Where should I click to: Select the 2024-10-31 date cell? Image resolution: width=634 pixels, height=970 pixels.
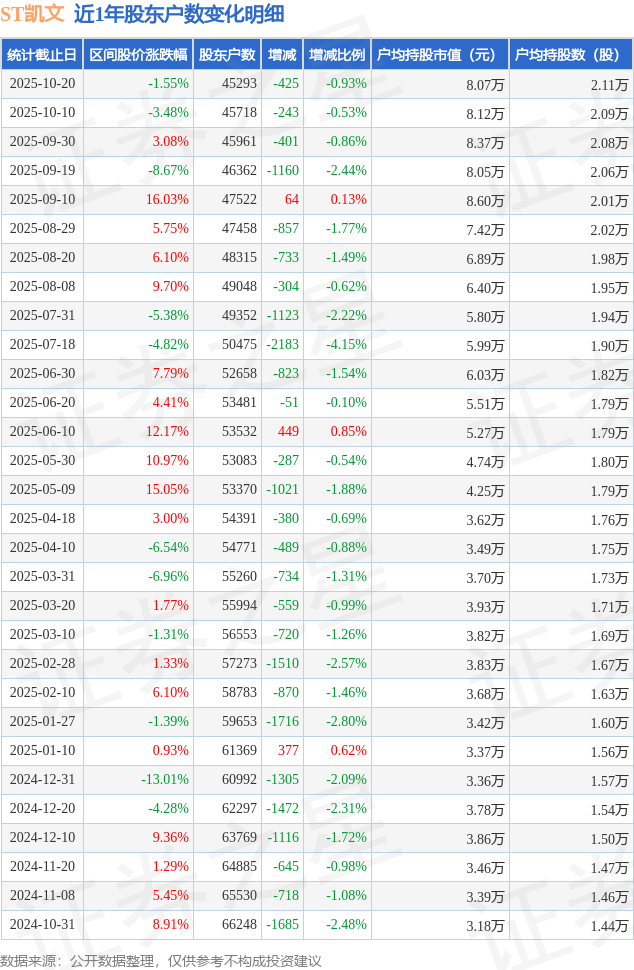pos(42,925)
